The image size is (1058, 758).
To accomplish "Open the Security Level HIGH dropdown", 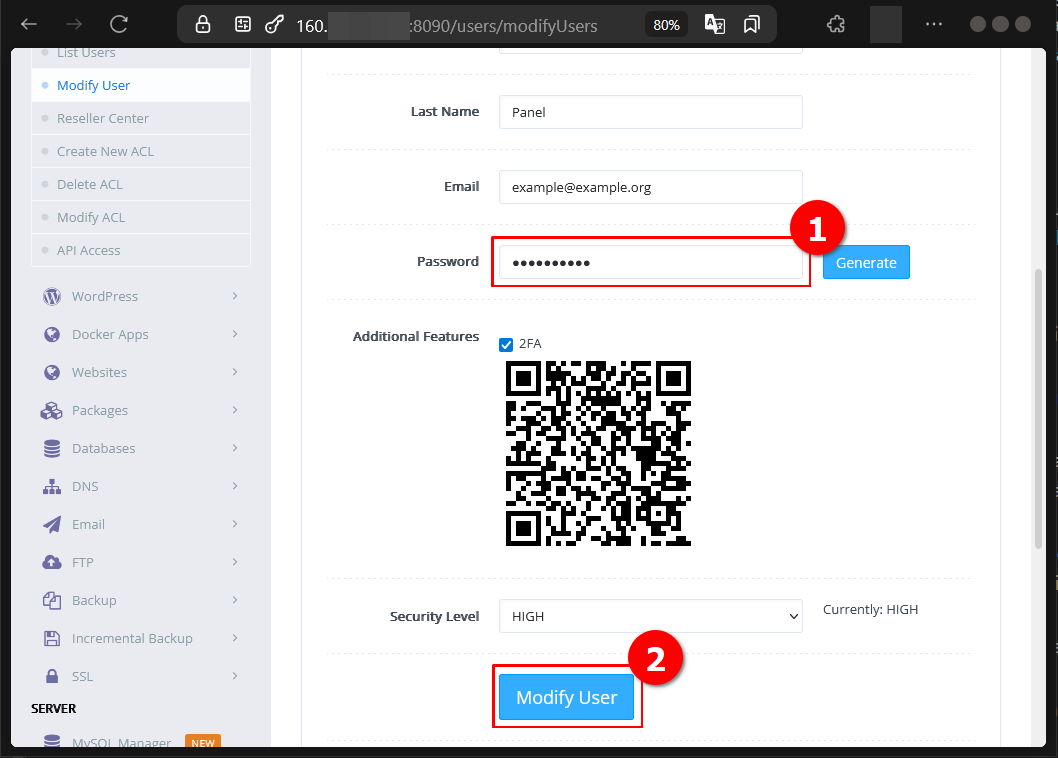I will pos(650,616).
